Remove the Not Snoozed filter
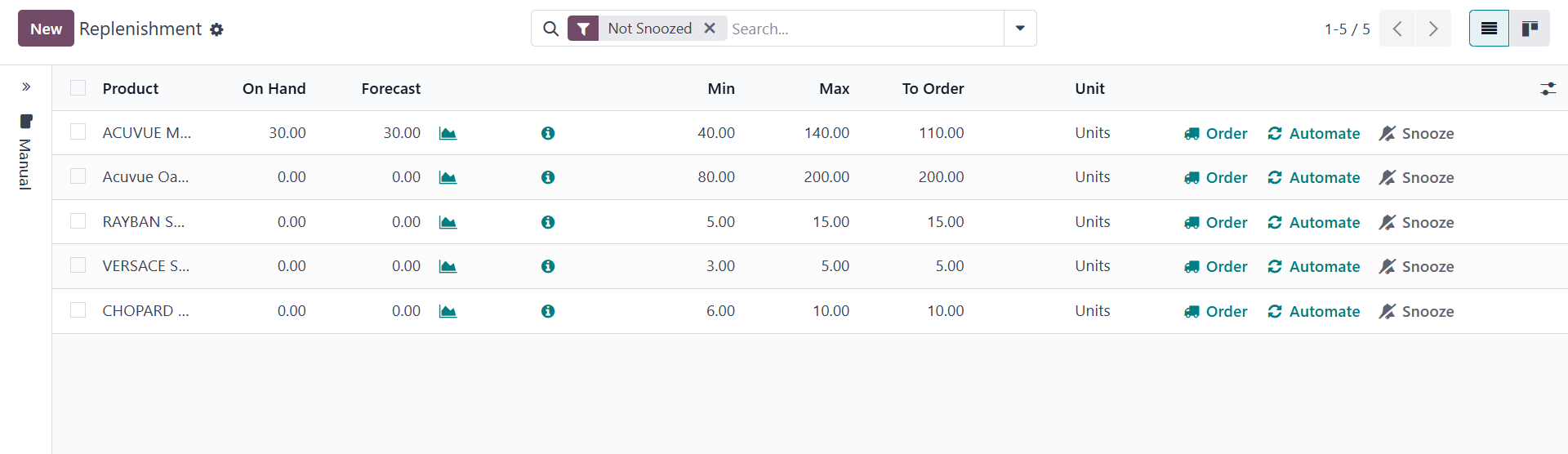 click(x=710, y=29)
